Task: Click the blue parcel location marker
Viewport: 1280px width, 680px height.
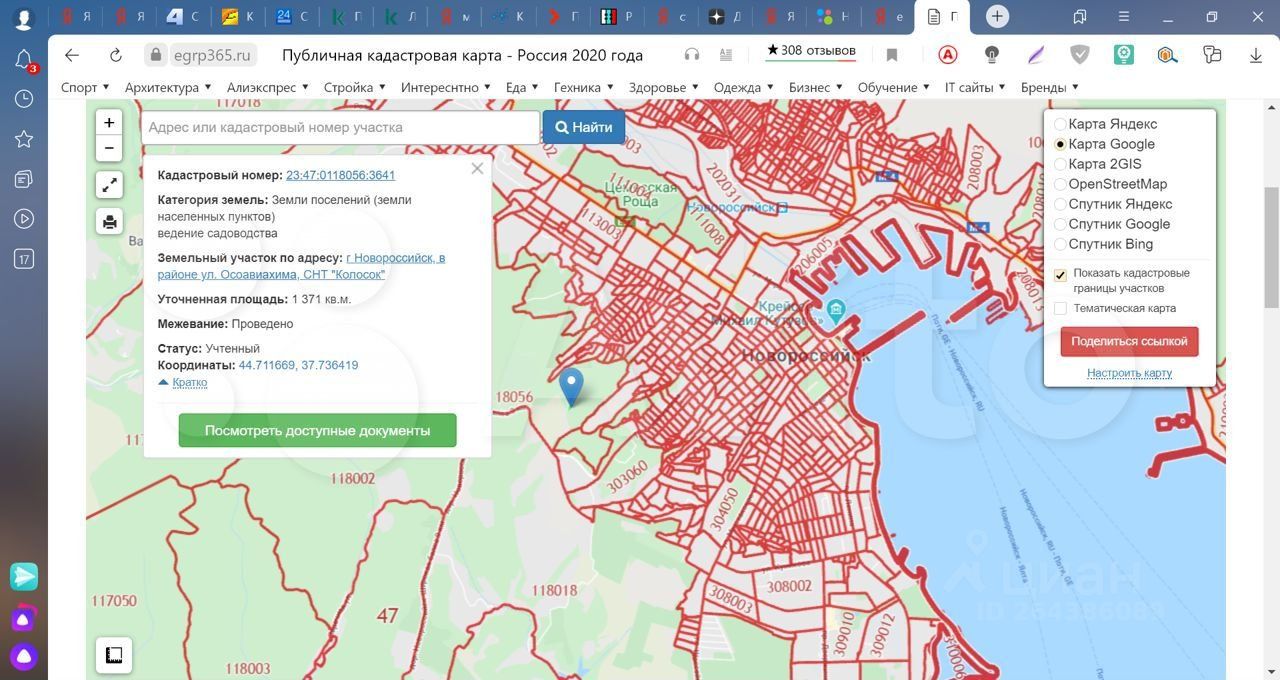Action: tap(571, 386)
